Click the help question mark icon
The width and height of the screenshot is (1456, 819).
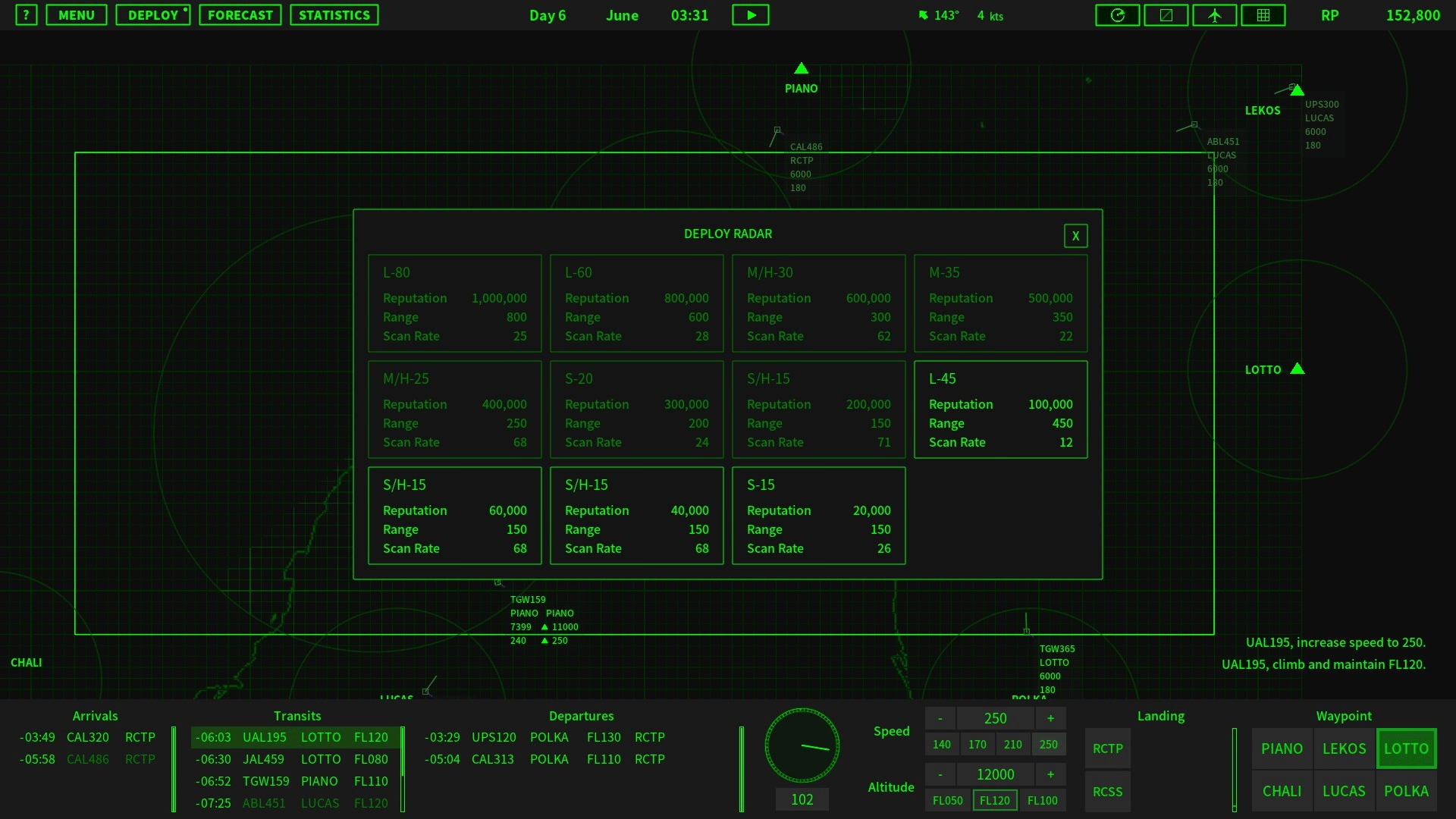coord(26,15)
